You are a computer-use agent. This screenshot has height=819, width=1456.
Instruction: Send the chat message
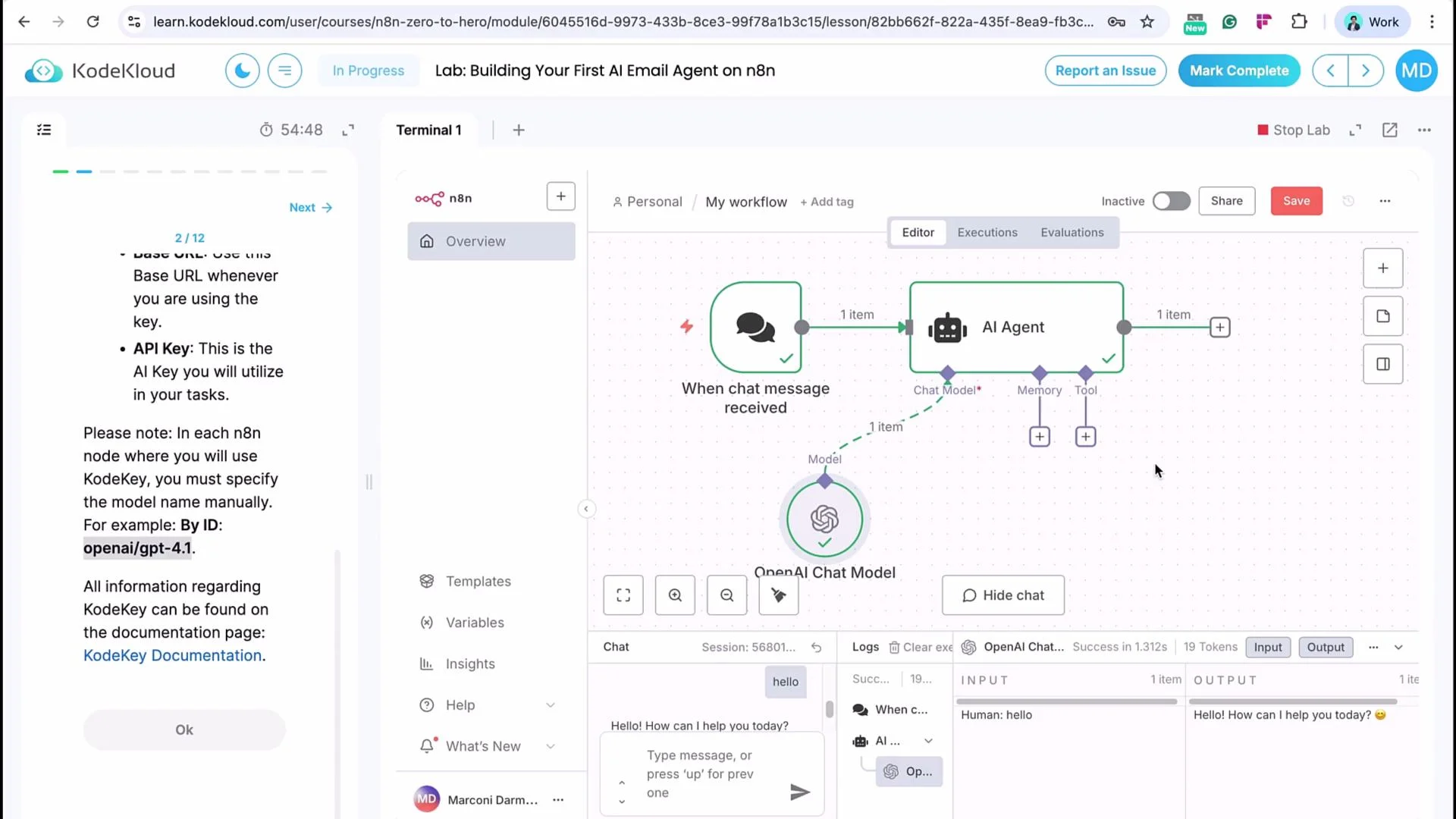[799, 792]
